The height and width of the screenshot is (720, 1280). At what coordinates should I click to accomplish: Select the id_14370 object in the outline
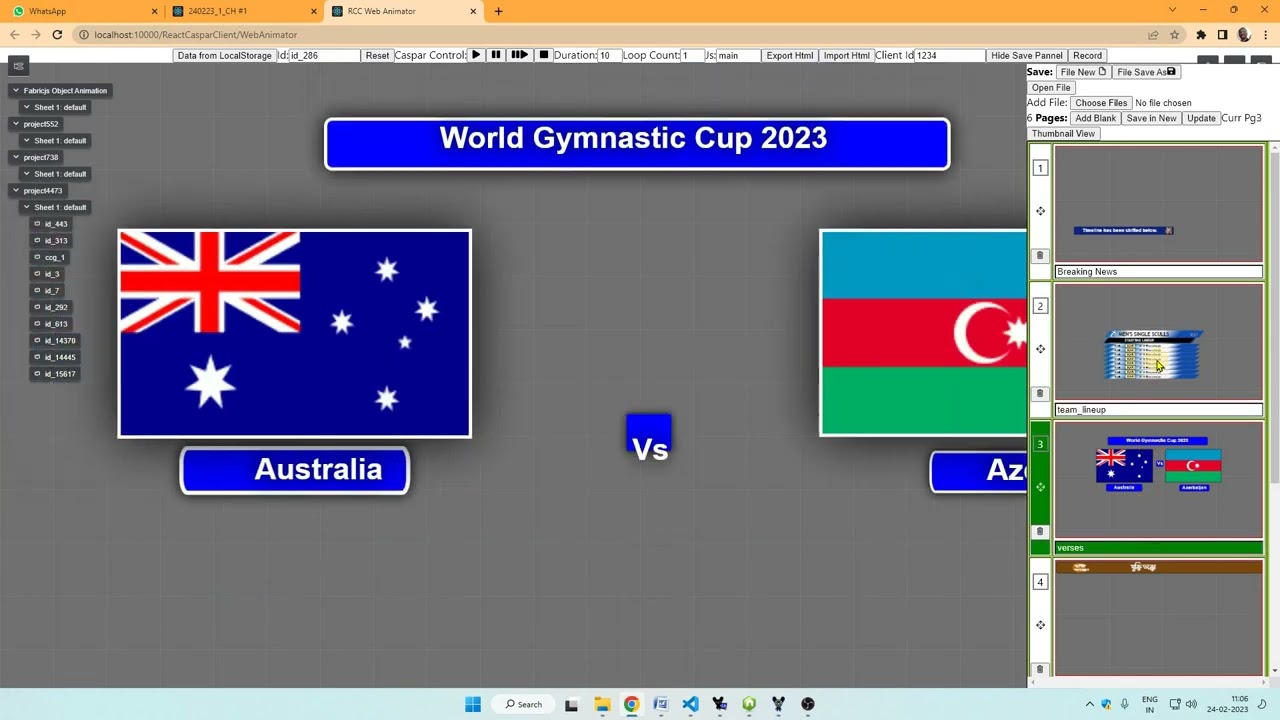click(55, 341)
